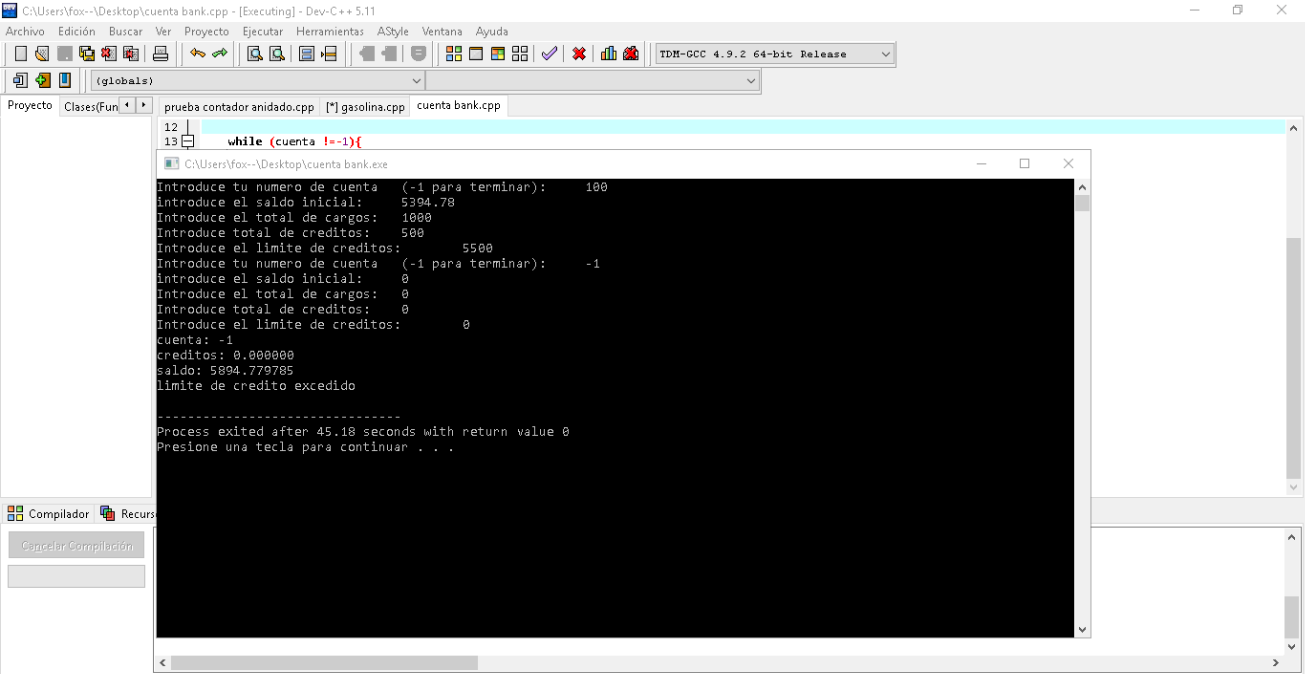
Task: Click the Redo arrow icon
Action: click(x=219, y=54)
